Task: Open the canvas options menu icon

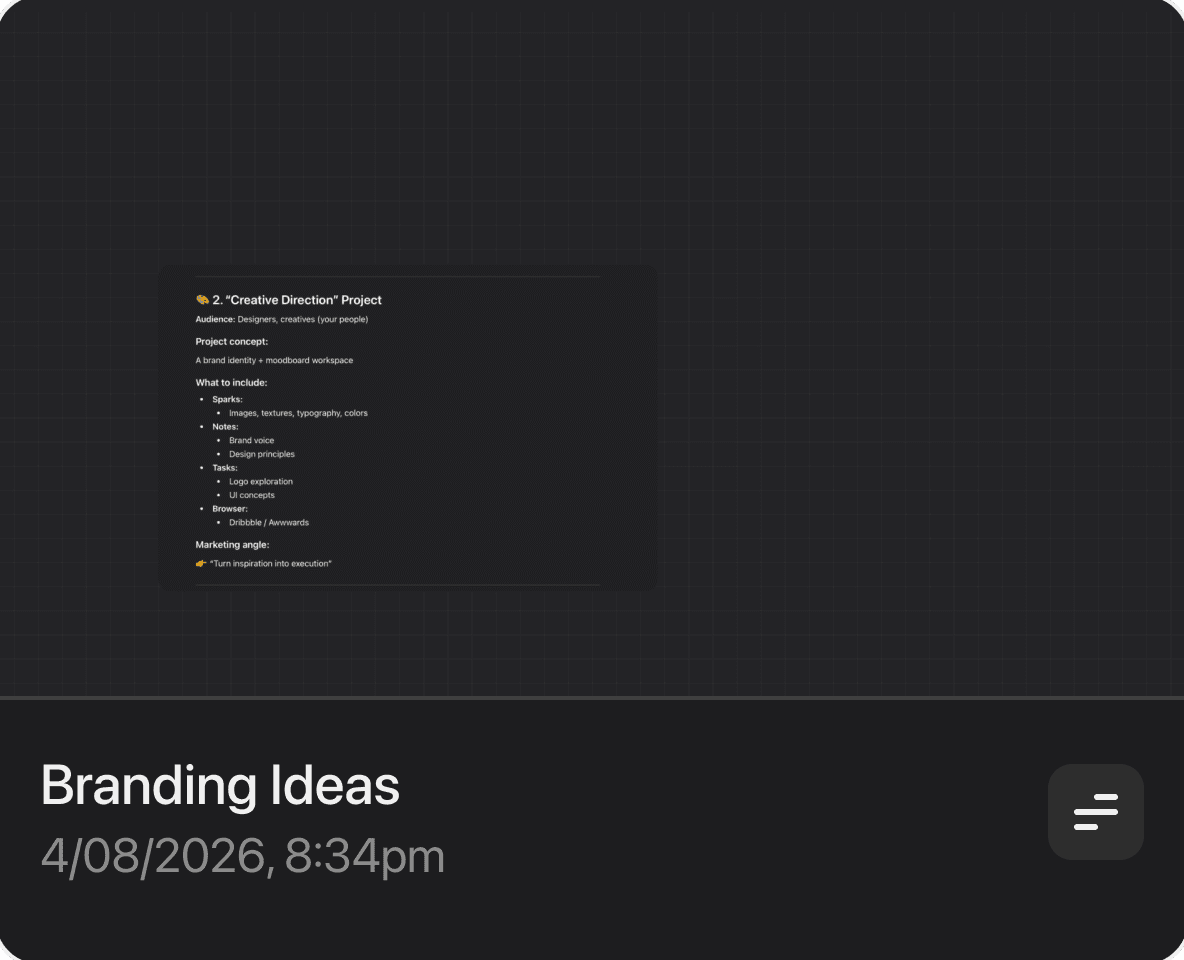Action: coord(1095,811)
